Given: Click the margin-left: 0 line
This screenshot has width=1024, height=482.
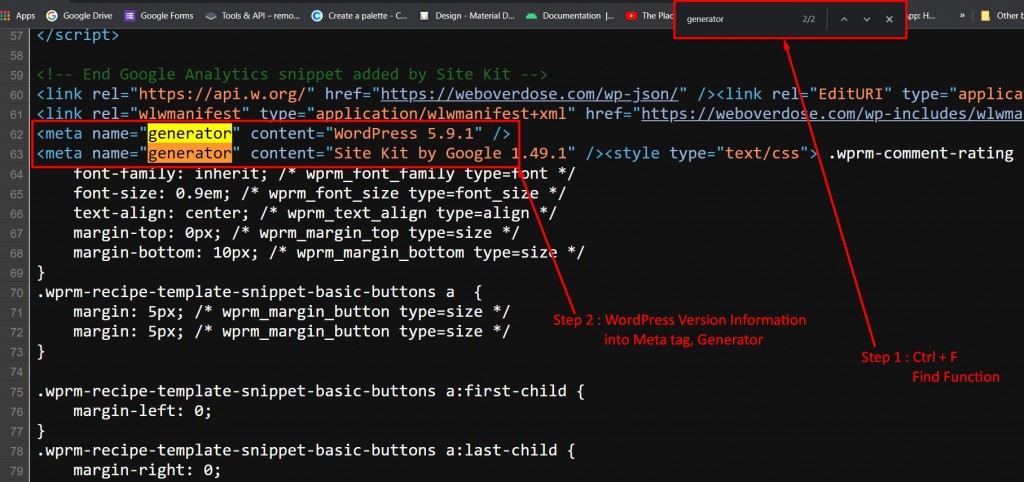Looking at the screenshot, I should click(142, 411).
